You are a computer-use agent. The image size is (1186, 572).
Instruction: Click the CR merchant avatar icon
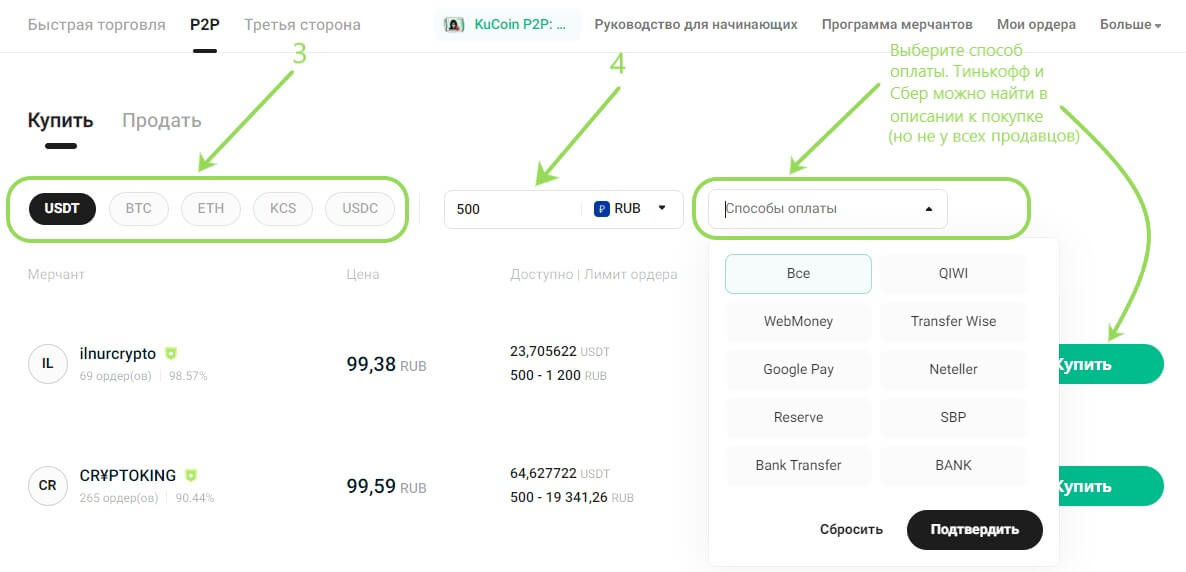tap(47, 486)
